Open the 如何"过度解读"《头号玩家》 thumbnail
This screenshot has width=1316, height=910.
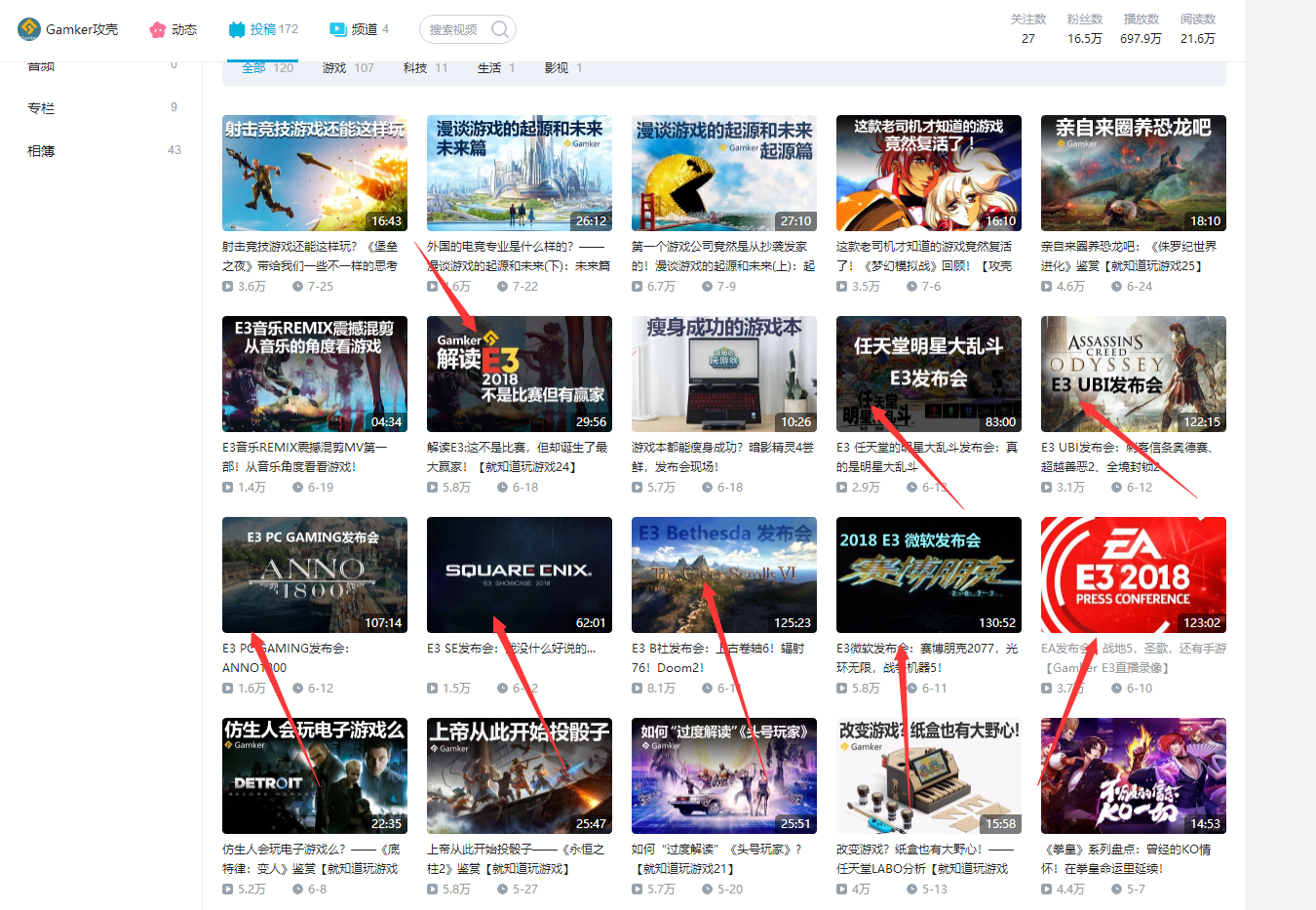[x=724, y=776]
